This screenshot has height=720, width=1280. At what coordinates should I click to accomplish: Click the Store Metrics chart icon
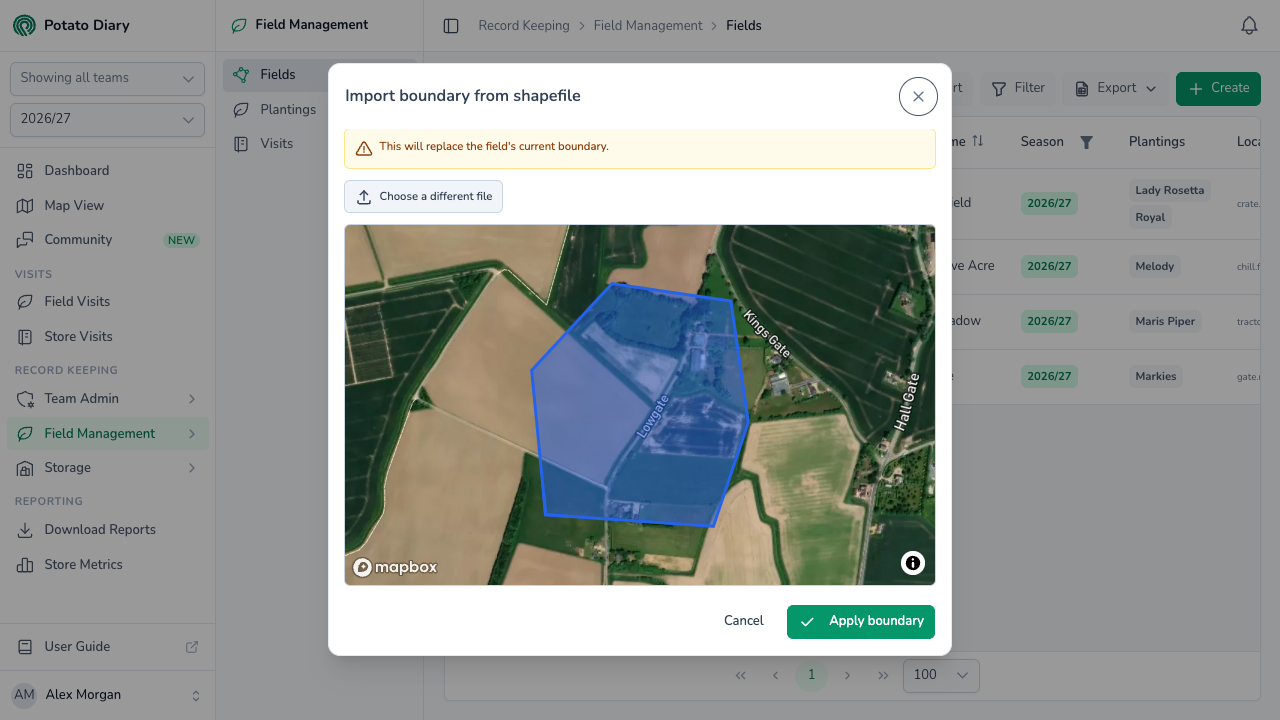(25, 565)
